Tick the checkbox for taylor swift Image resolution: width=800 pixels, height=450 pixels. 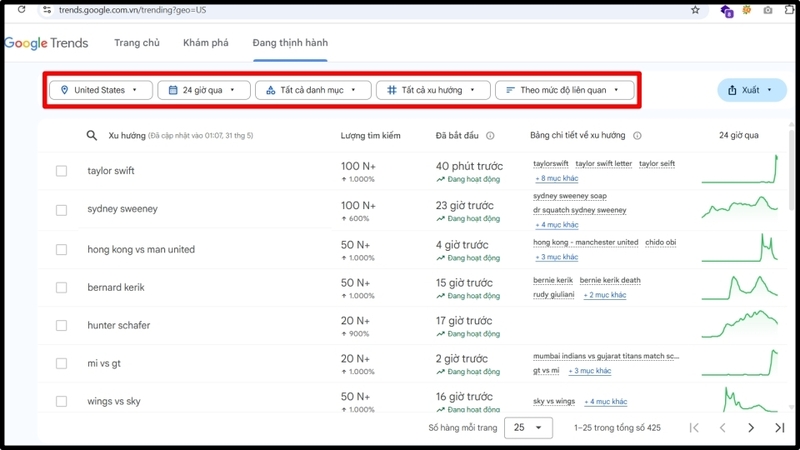(x=61, y=171)
